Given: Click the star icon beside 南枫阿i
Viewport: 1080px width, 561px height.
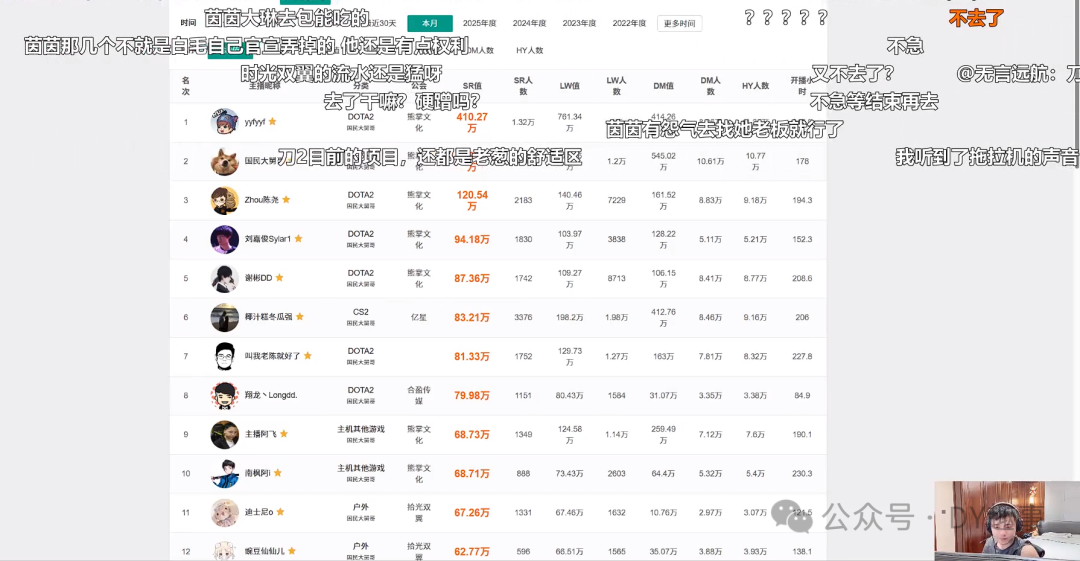Looking at the screenshot, I should [278, 473].
